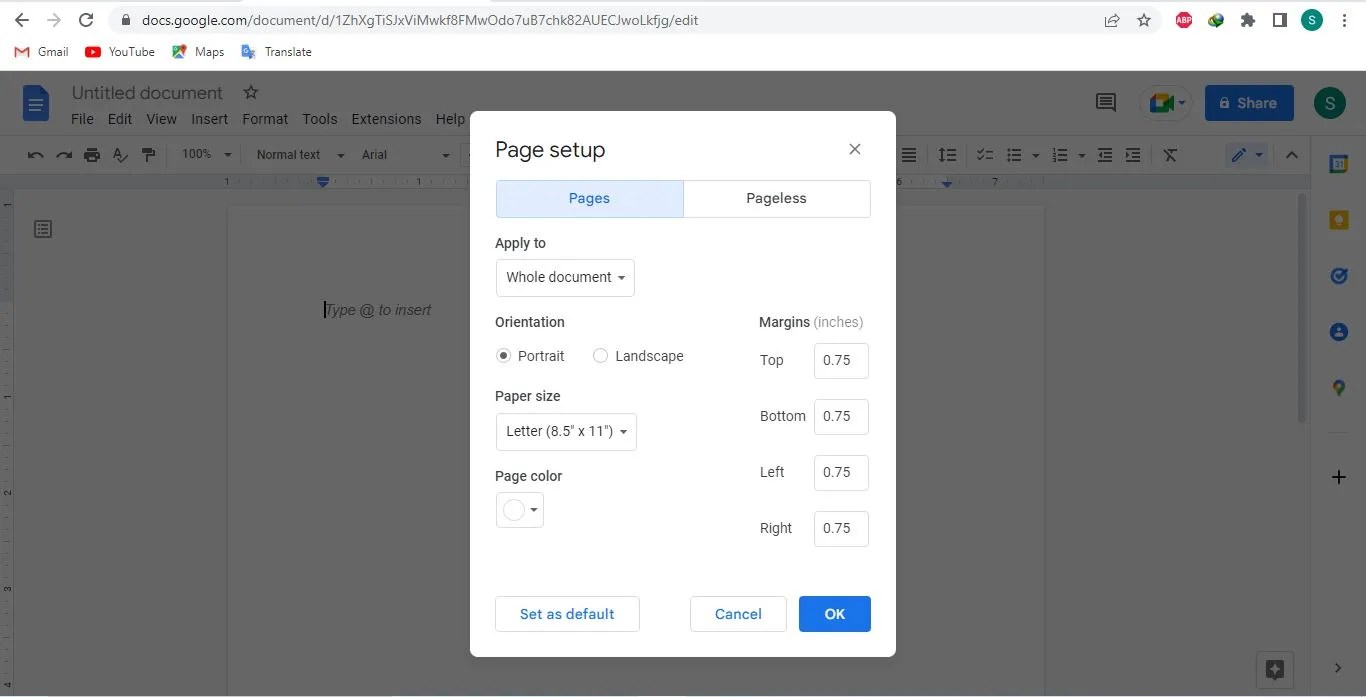Select the clear formatting icon
This screenshot has height=697, width=1366.
coord(1170,155)
